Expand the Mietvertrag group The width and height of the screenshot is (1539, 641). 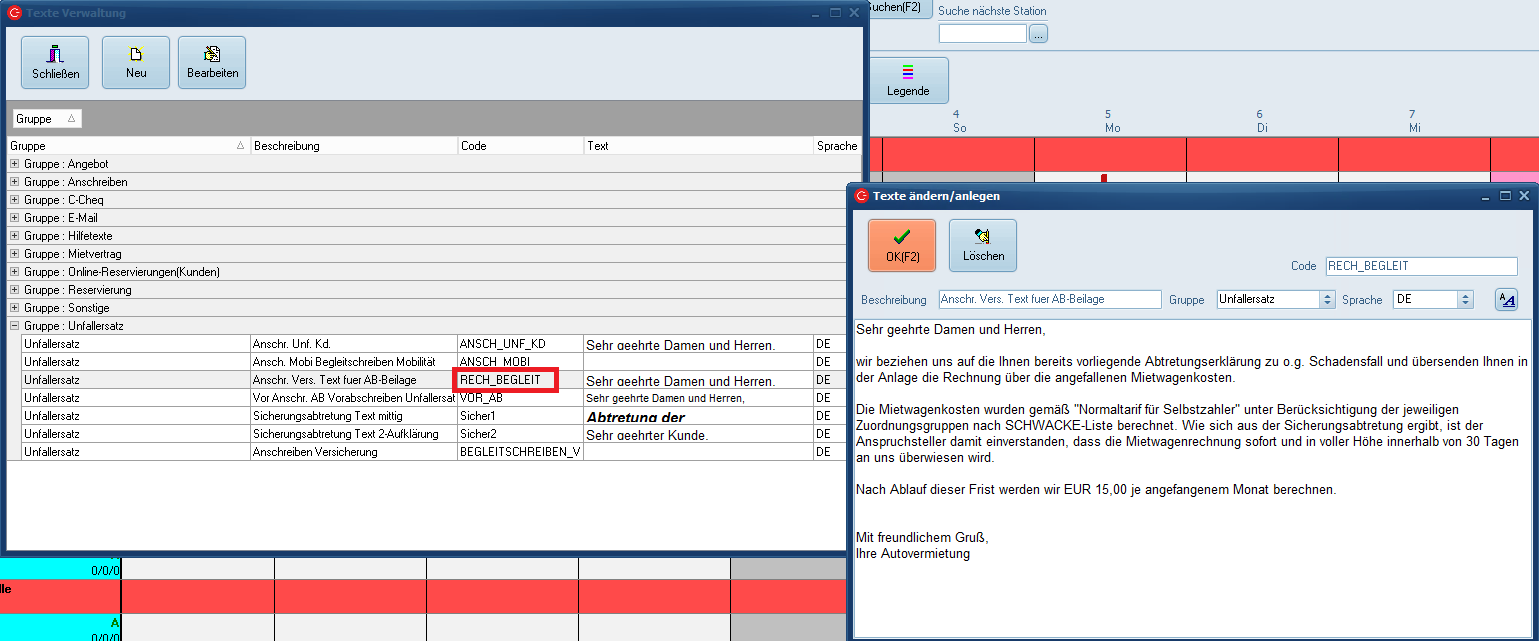pos(14,254)
